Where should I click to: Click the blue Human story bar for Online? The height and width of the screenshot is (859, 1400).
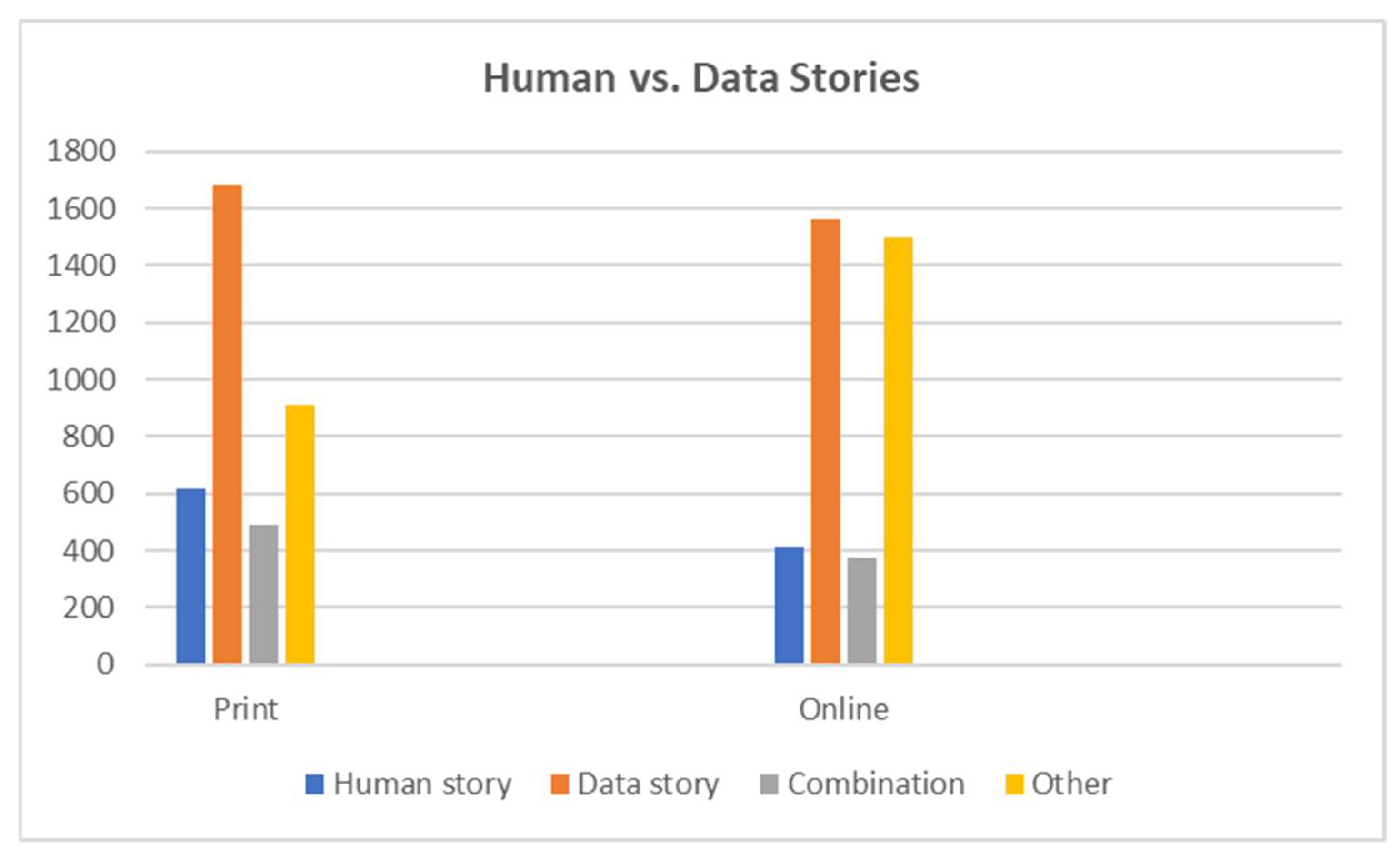(x=789, y=605)
